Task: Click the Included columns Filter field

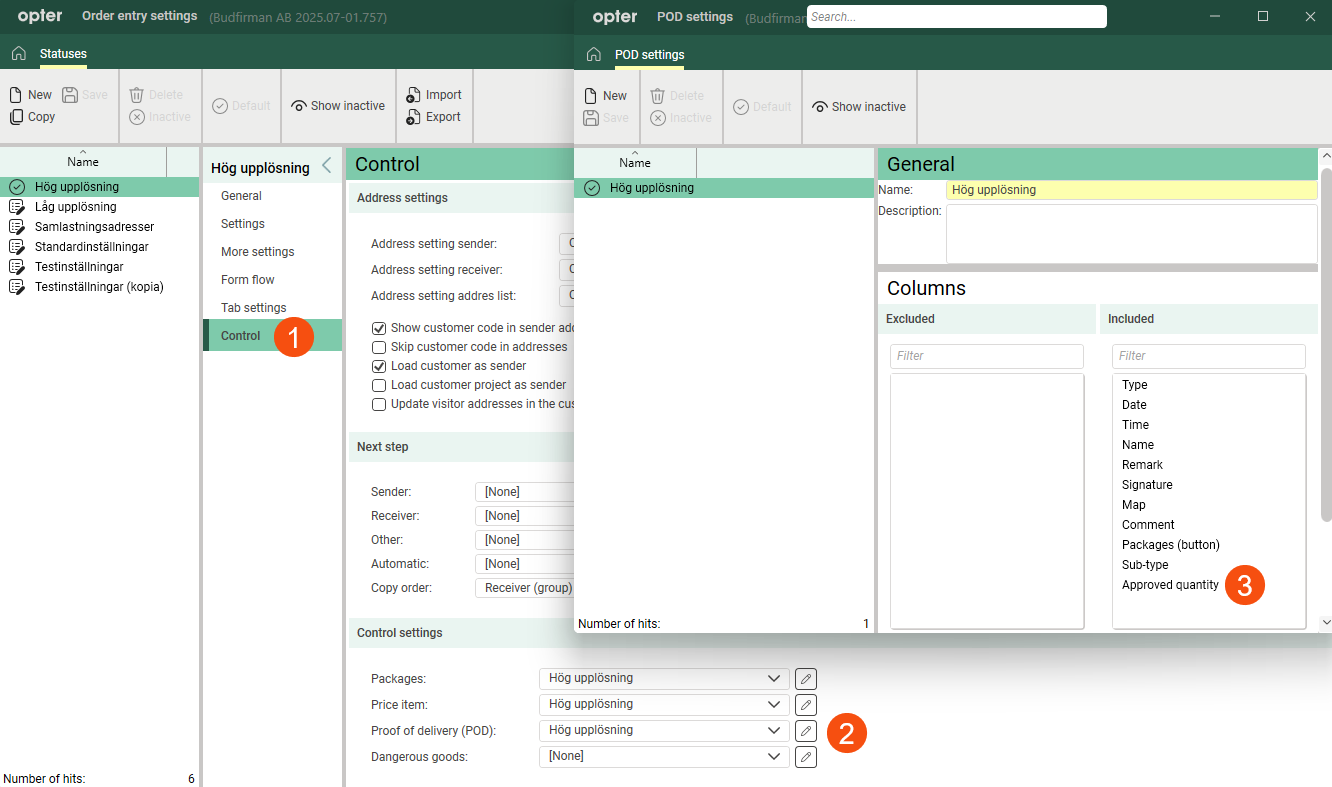Action: (x=1208, y=356)
